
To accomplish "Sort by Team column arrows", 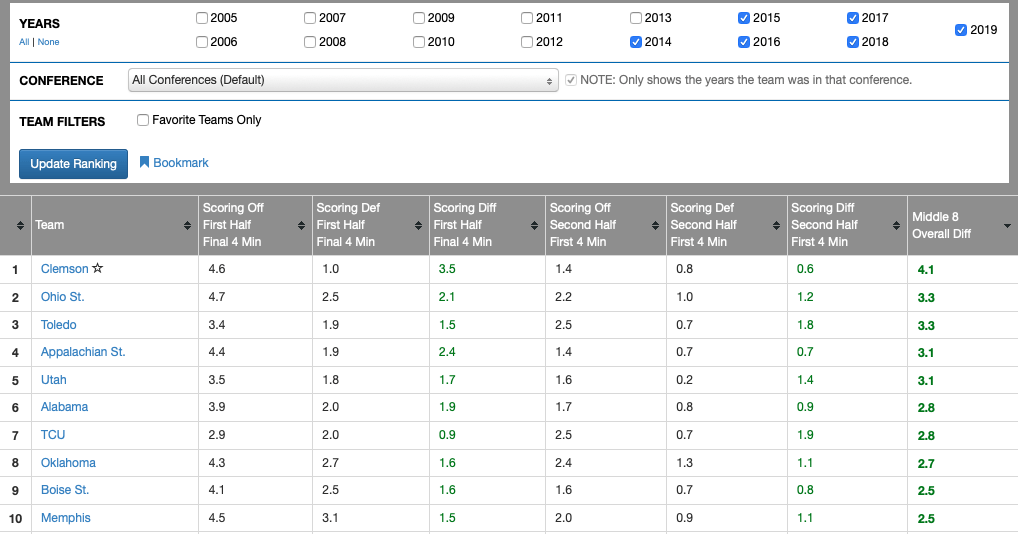I will tap(187, 225).
